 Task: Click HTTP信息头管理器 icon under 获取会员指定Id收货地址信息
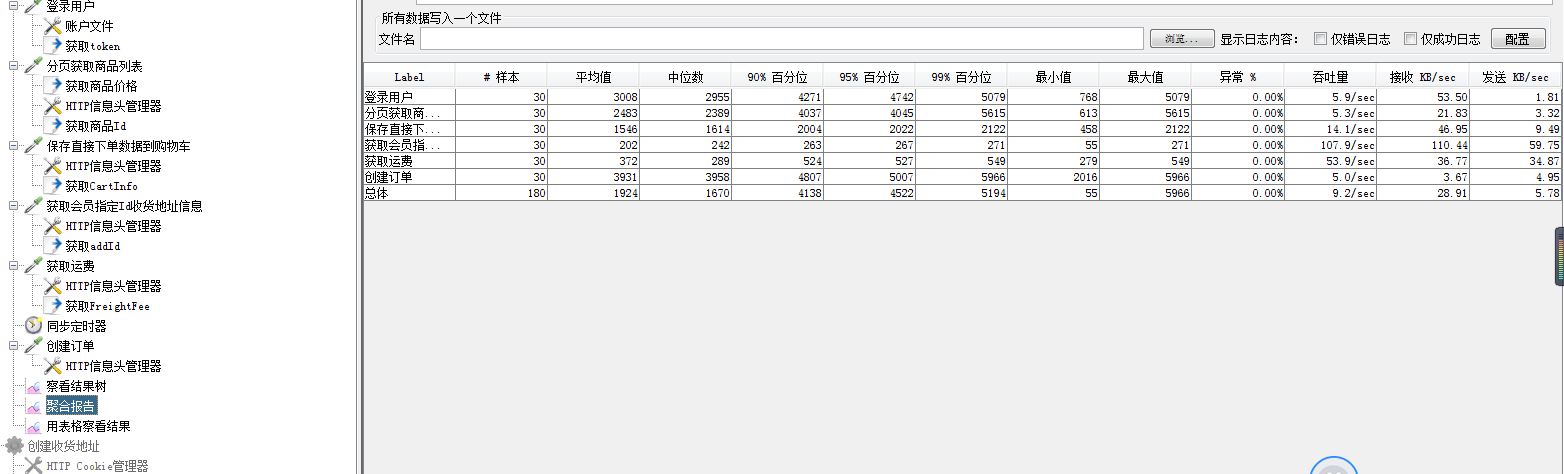click(53, 226)
